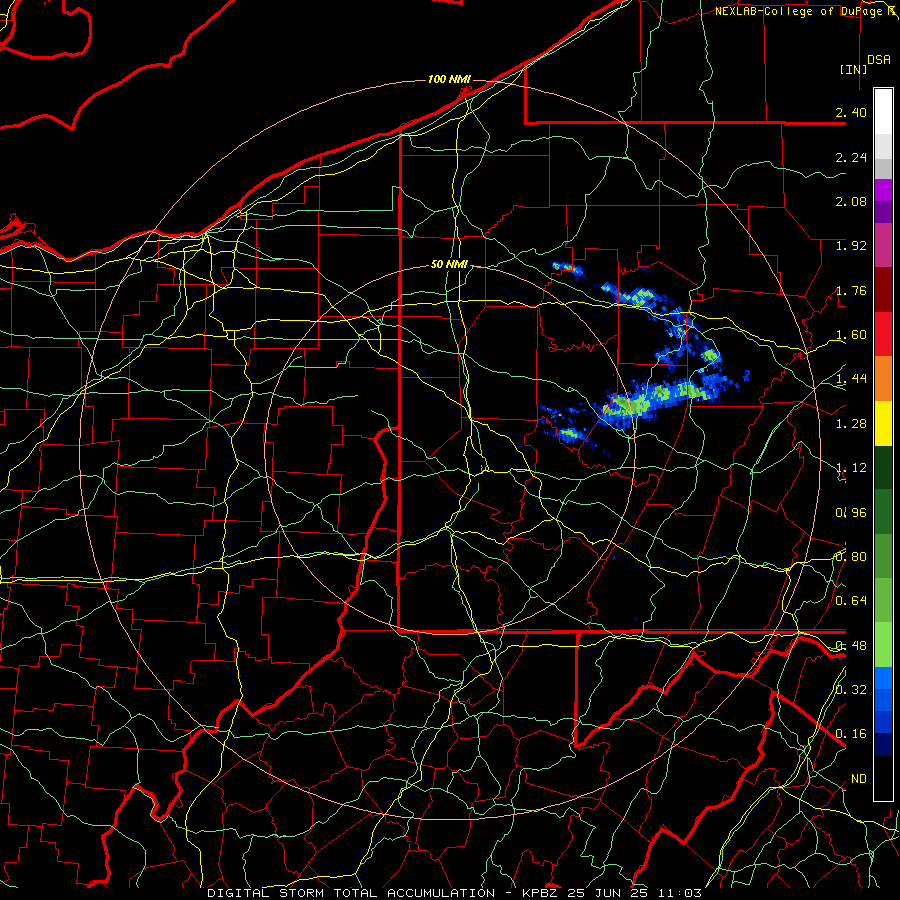Click the '1.92' legend value
Viewport: 900px width, 900px height.
(851, 246)
